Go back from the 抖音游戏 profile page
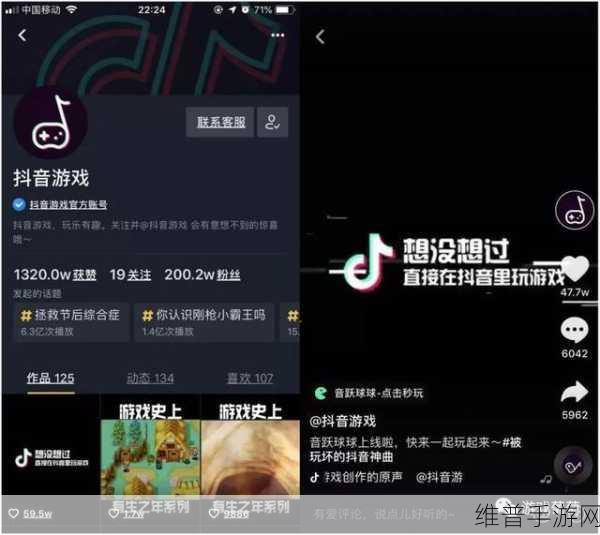This screenshot has width=600, height=535. [22, 36]
